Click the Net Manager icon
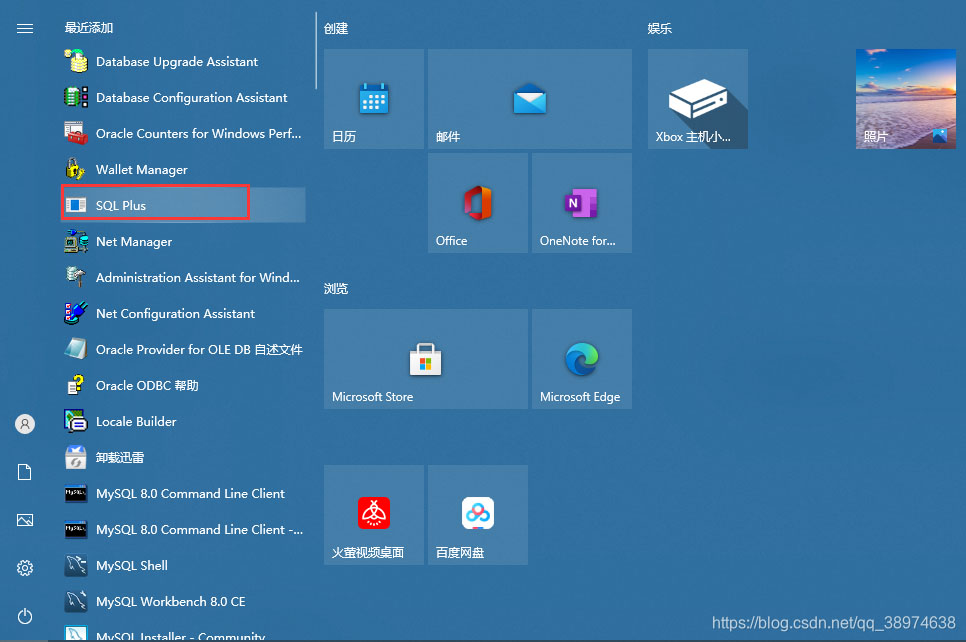Image resolution: width=966 pixels, height=642 pixels. click(x=76, y=241)
